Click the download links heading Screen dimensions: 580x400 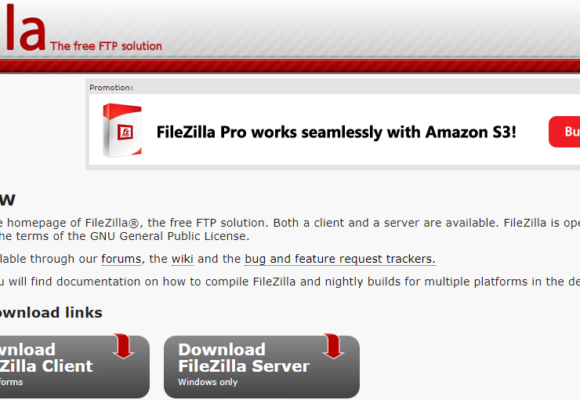tap(51, 313)
